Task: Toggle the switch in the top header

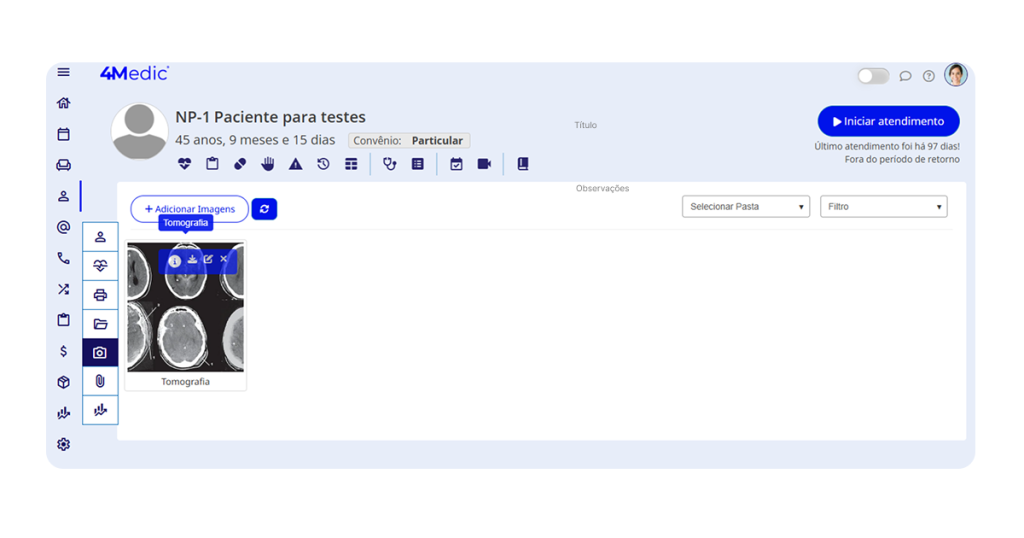Action: click(872, 76)
